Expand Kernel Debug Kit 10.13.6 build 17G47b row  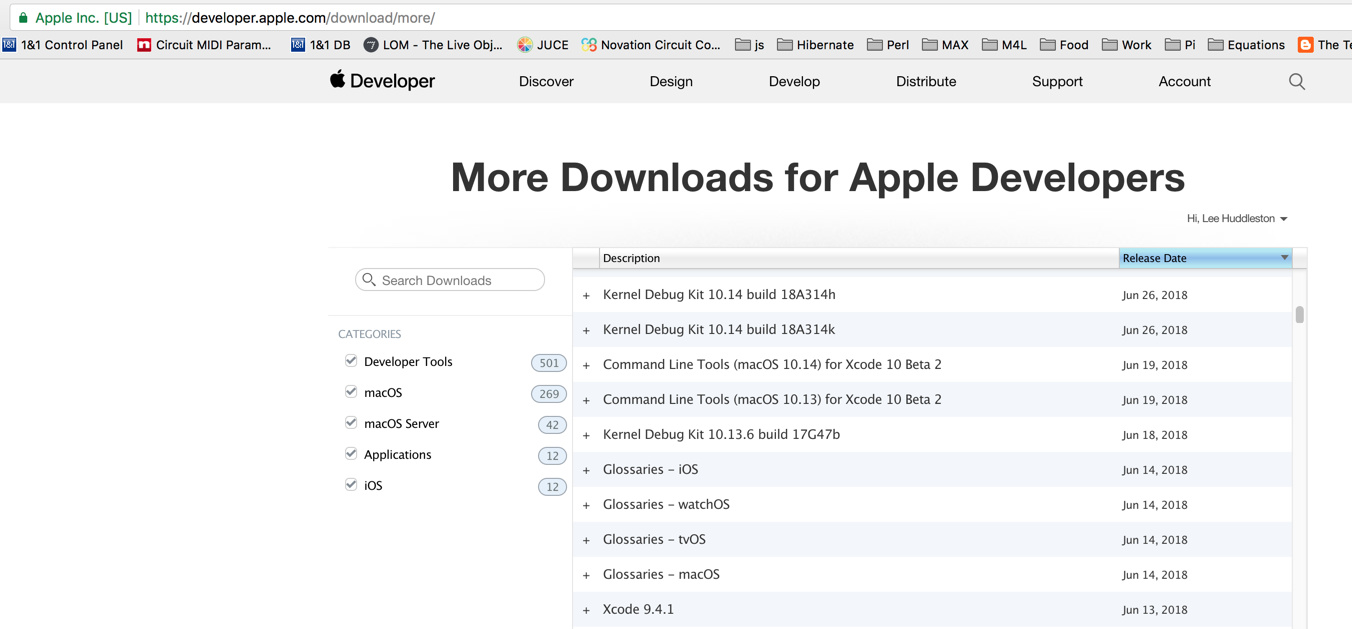coord(587,435)
